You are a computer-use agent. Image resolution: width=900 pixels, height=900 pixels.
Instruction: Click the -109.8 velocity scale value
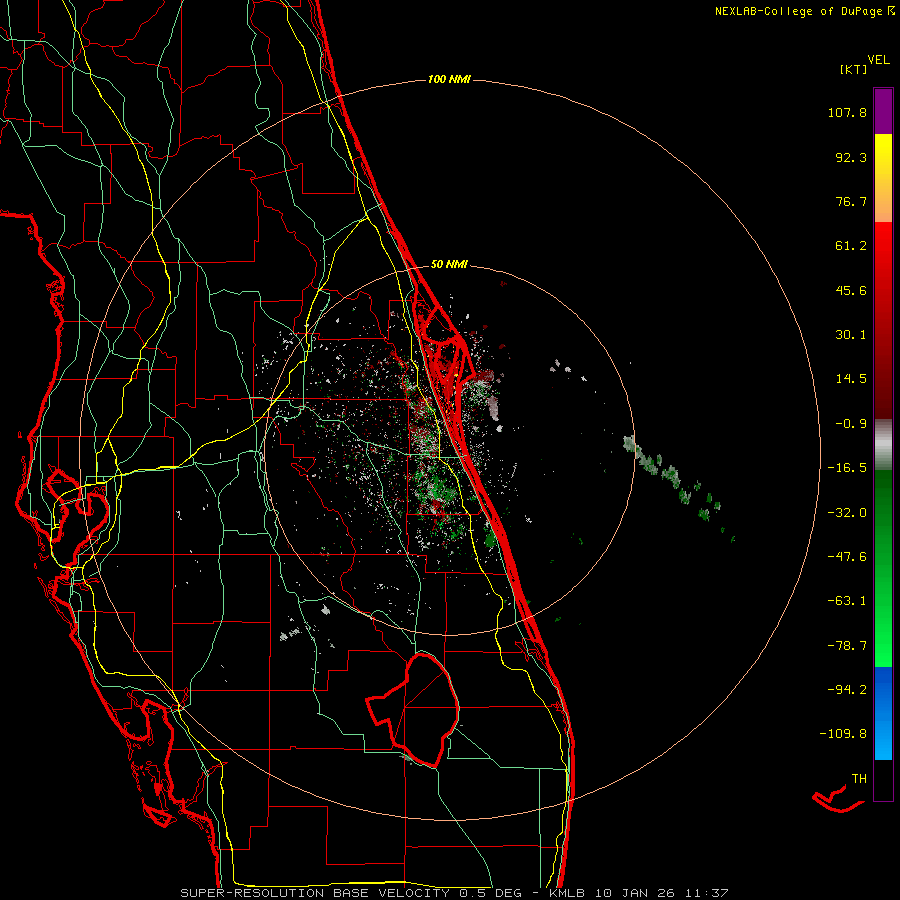[843, 734]
